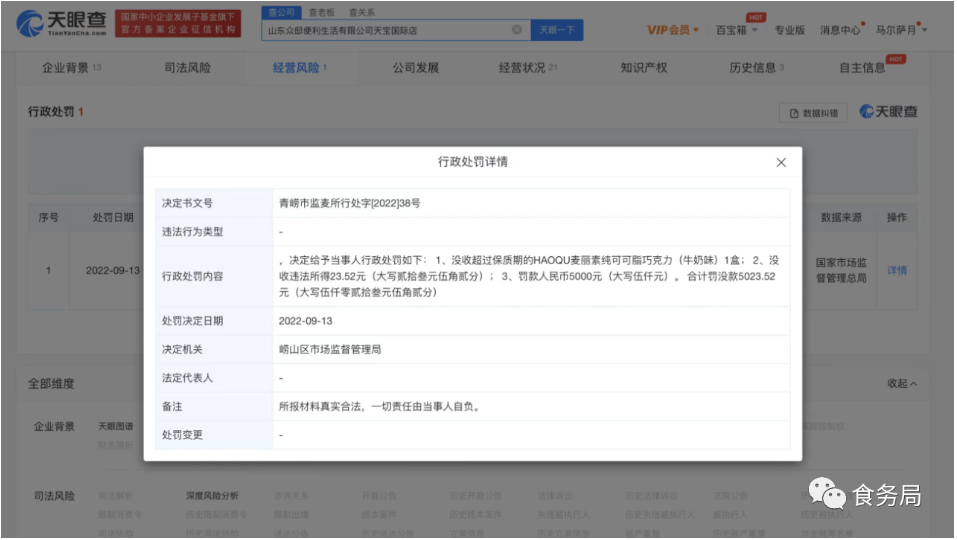Viewport: 957px width, 540px height.
Task: Switch to the 查老板 search tab
Action: (x=321, y=12)
